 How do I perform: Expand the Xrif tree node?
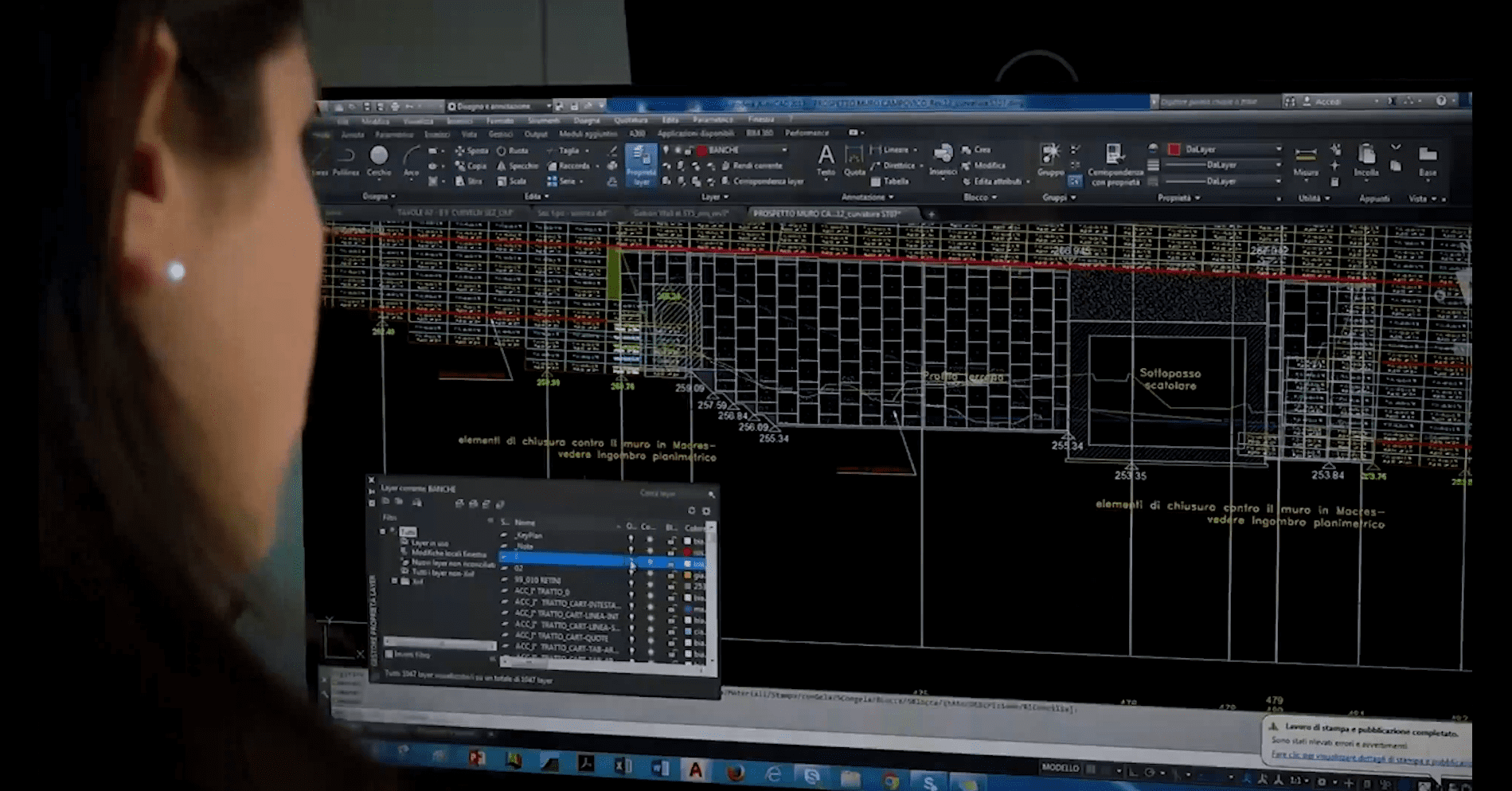(395, 582)
